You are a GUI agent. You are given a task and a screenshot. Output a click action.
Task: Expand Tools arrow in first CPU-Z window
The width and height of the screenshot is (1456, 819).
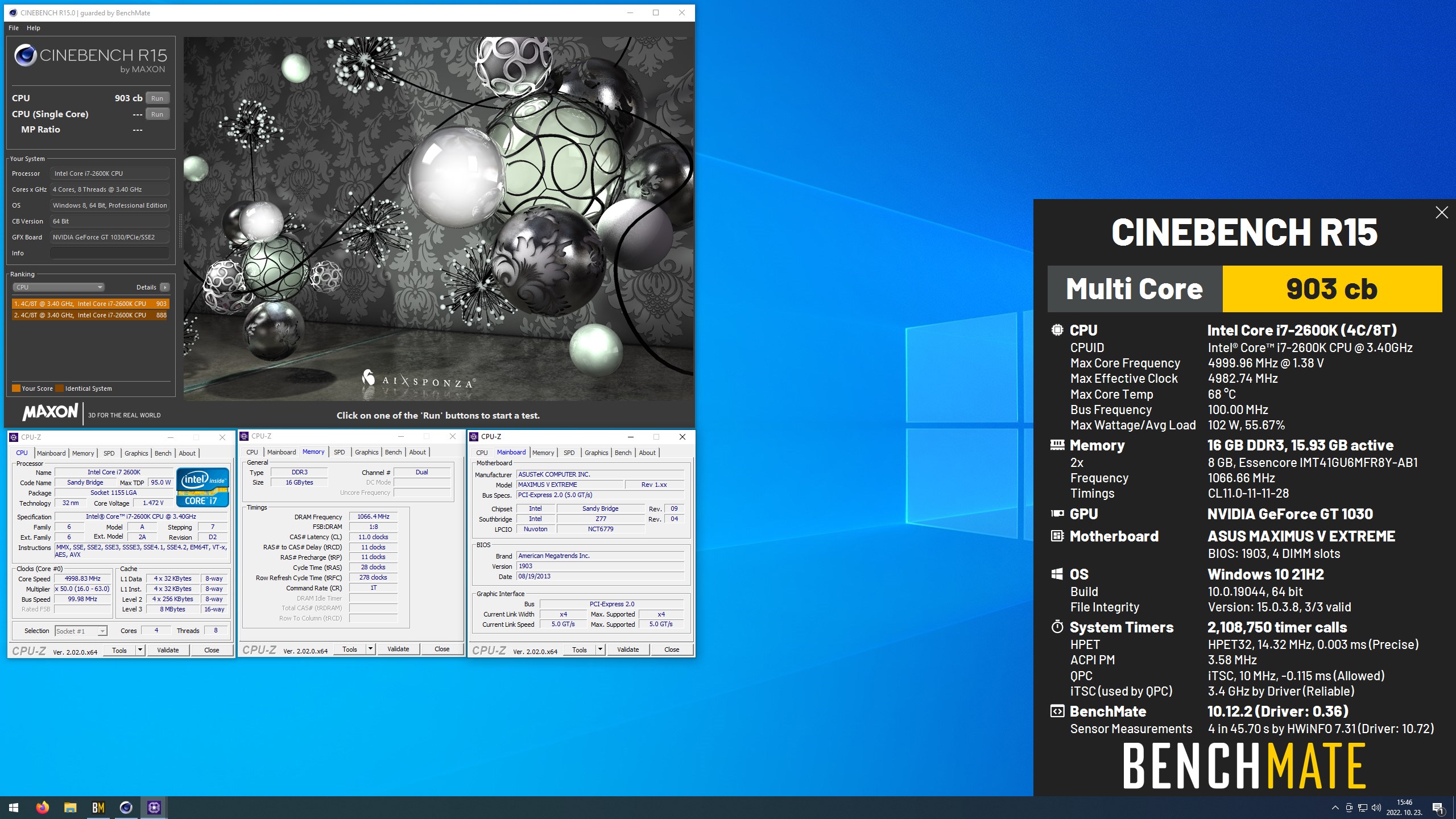click(140, 650)
